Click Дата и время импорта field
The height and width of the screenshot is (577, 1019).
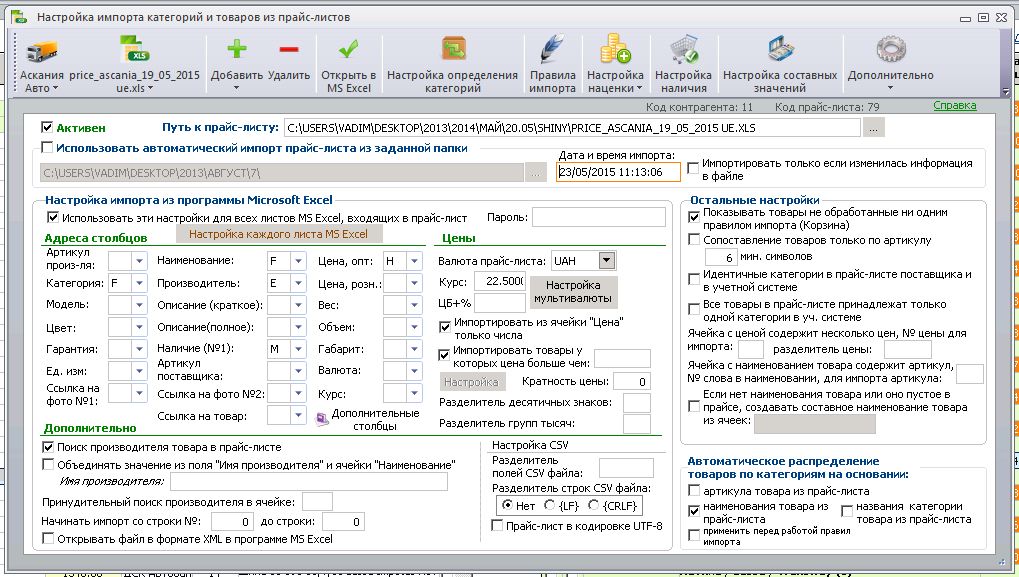pos(618,172)
